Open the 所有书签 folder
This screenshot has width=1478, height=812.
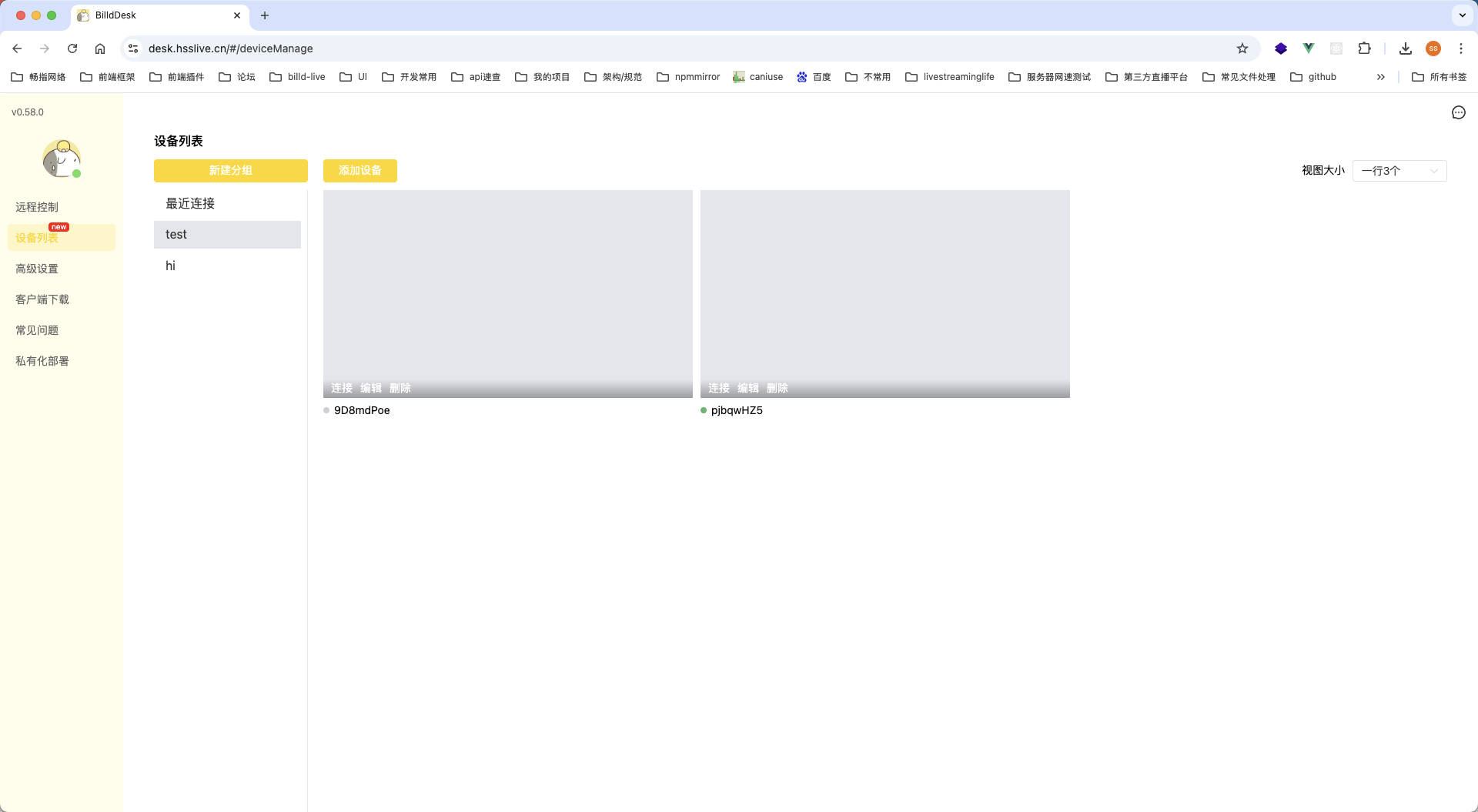click(1440, 77)
